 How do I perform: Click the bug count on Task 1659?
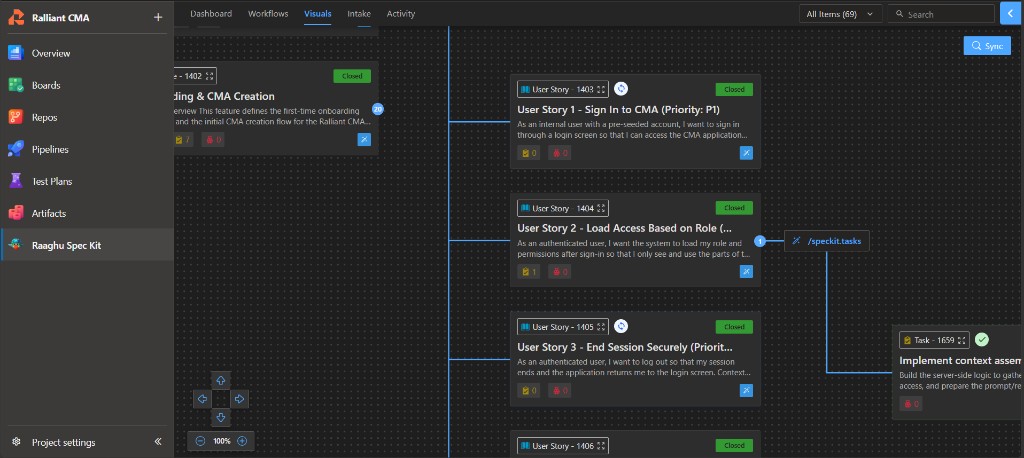coord(911,404)
